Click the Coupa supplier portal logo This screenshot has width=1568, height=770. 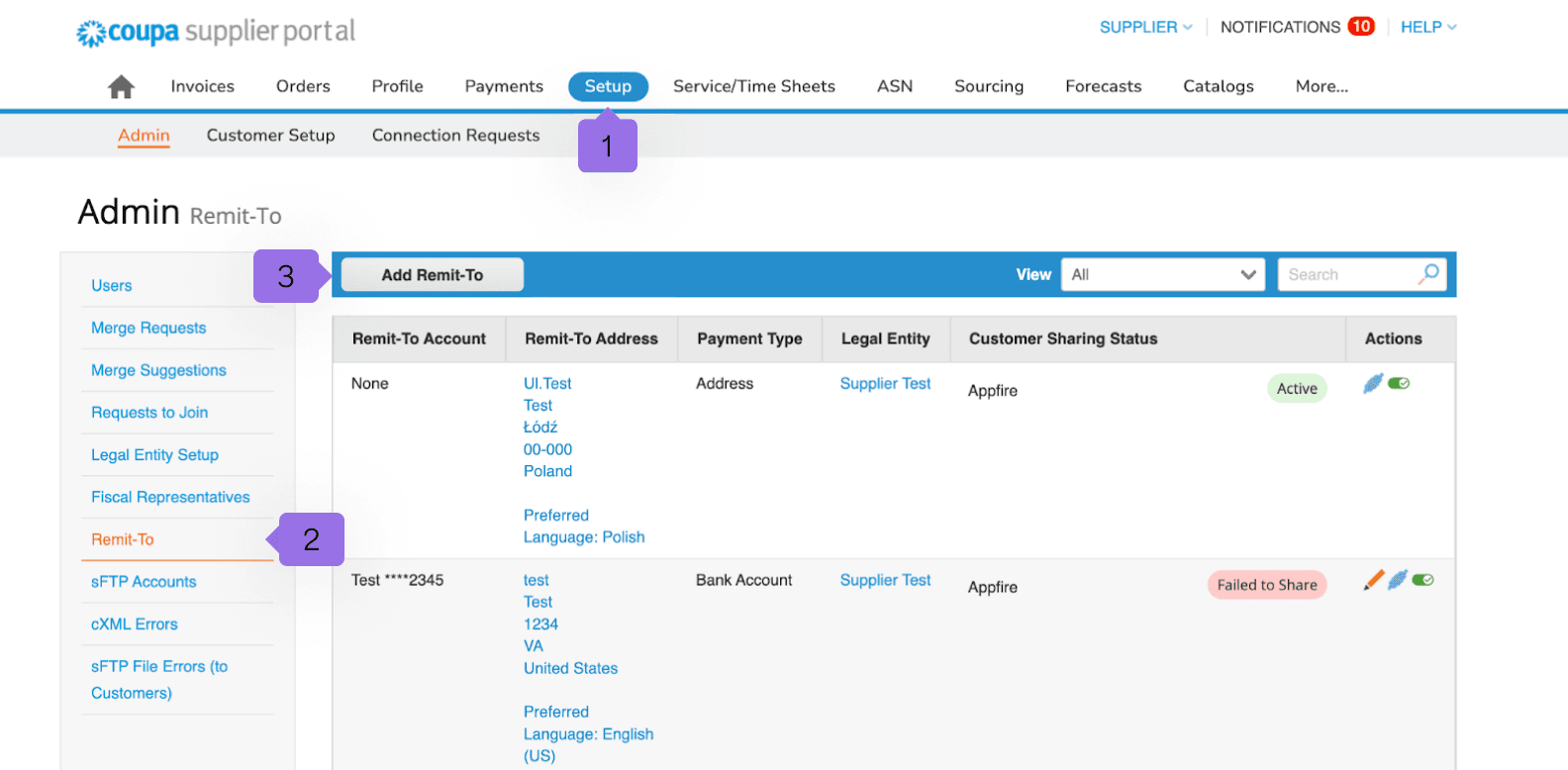(216, 32)
